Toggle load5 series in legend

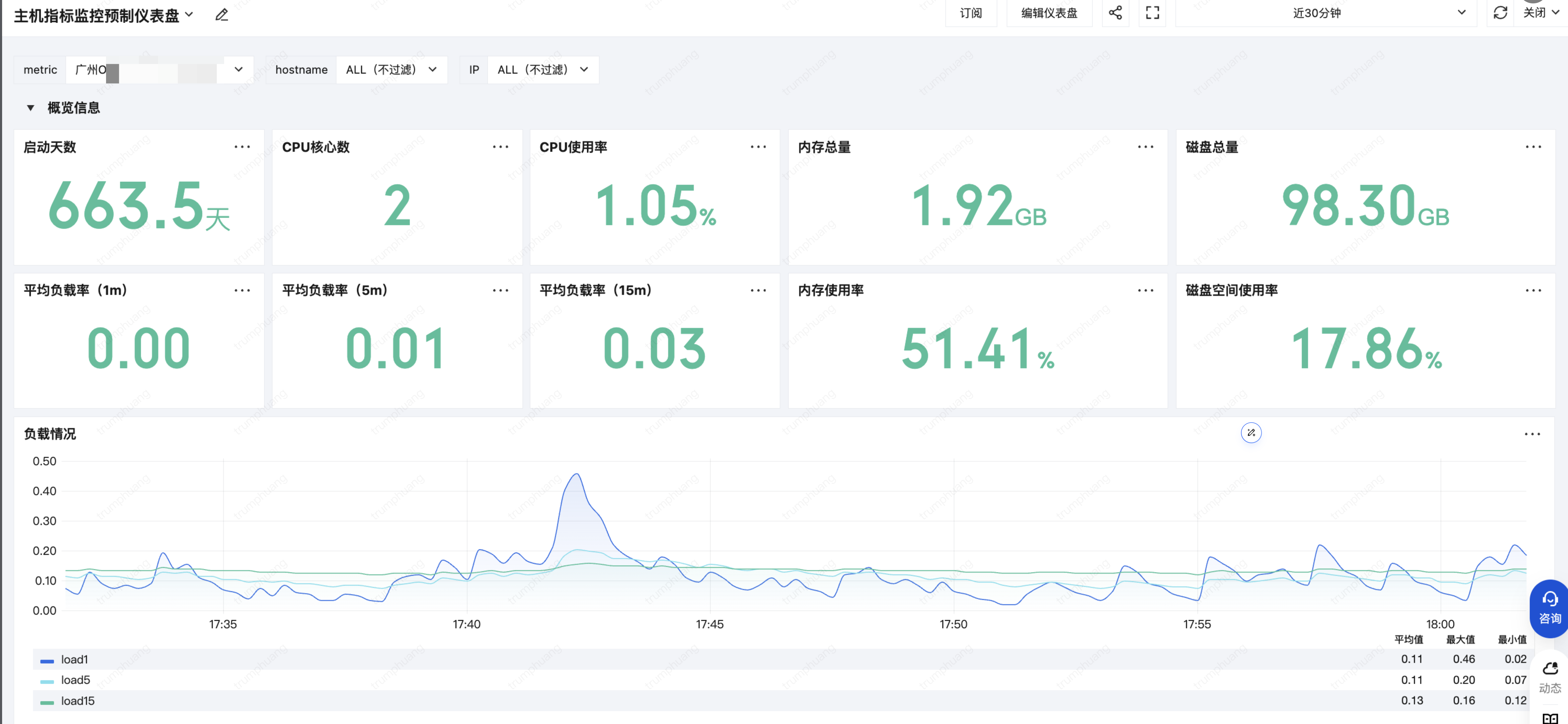click(x=75, y=680)
